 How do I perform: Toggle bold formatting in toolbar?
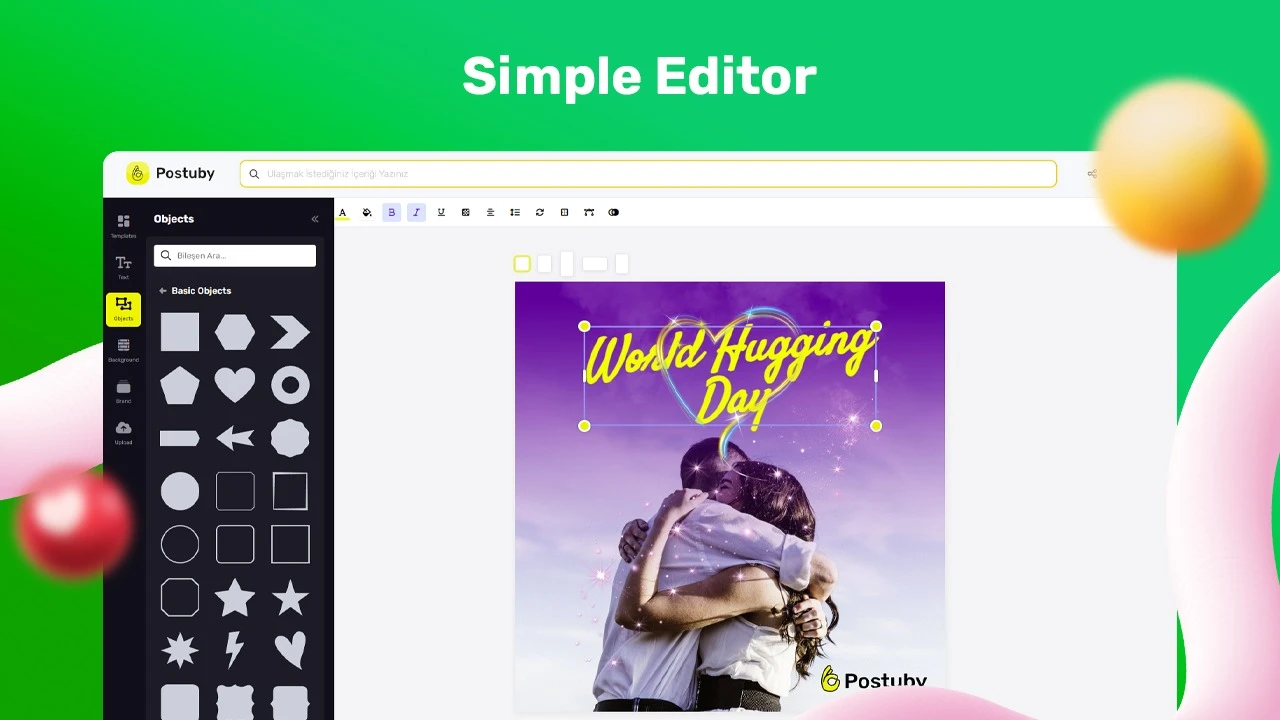(392, 212)
